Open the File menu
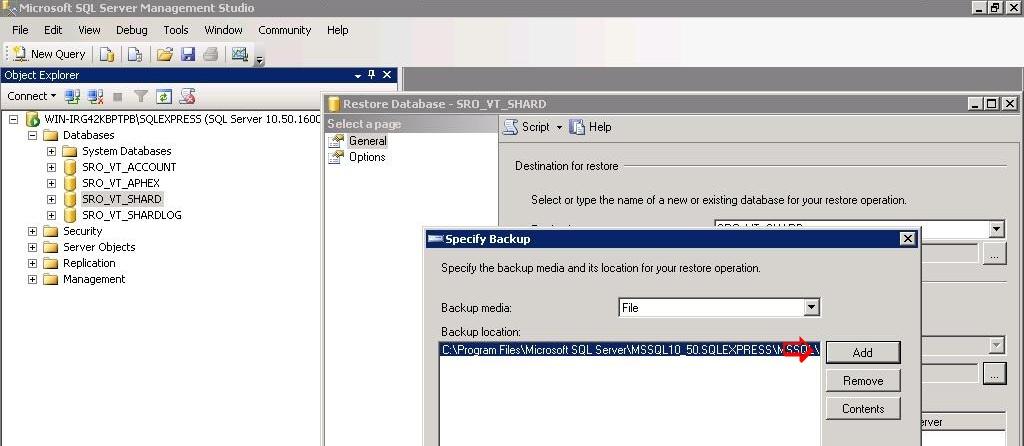 [20, 30]
